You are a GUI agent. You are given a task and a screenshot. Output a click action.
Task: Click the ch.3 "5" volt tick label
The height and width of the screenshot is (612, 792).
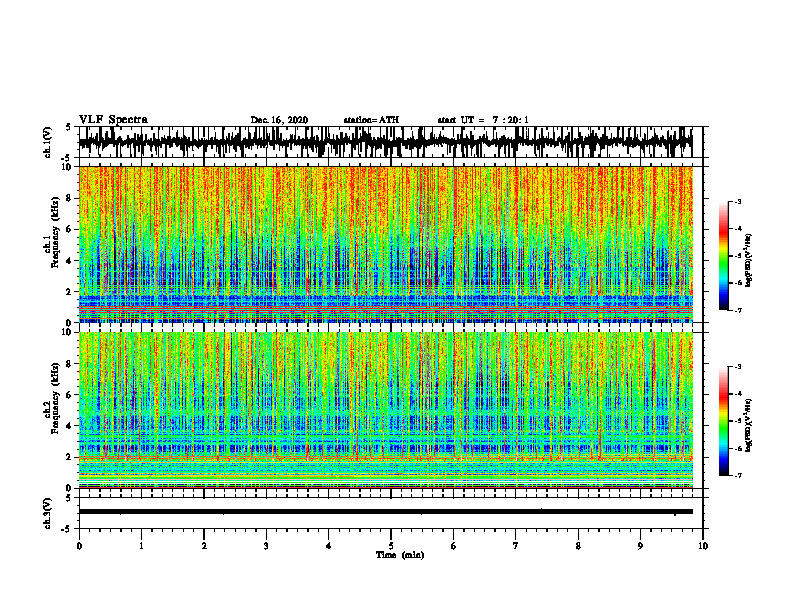click(x=68, y=498)
